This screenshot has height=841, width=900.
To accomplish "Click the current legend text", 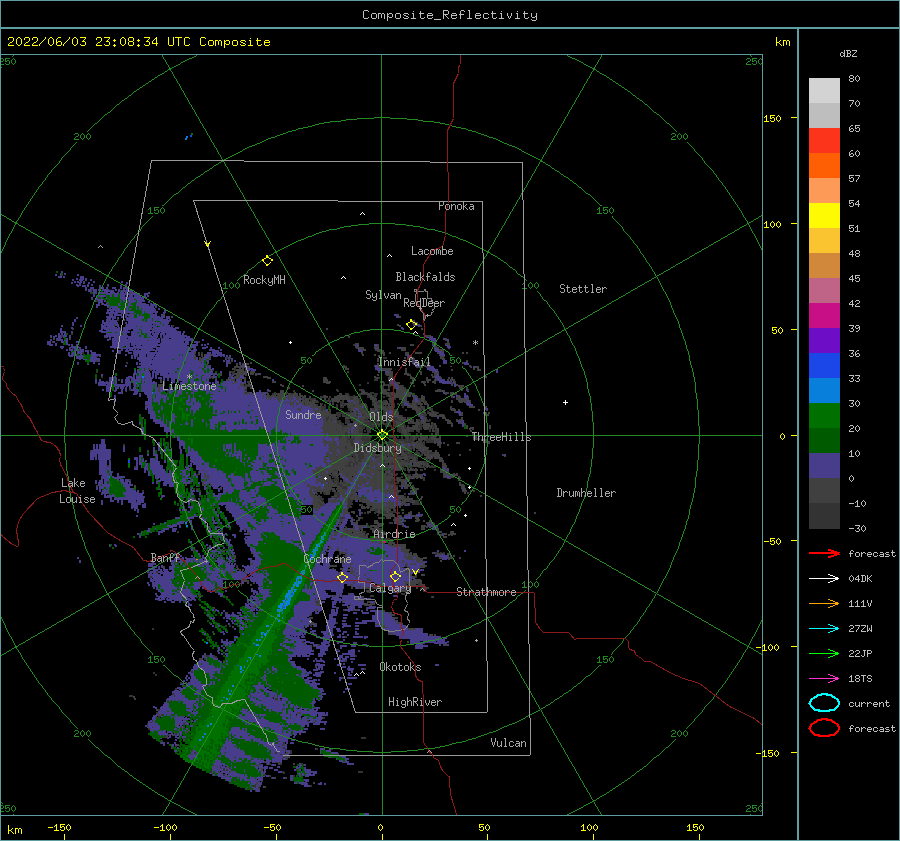I will (x=869, y=703).
